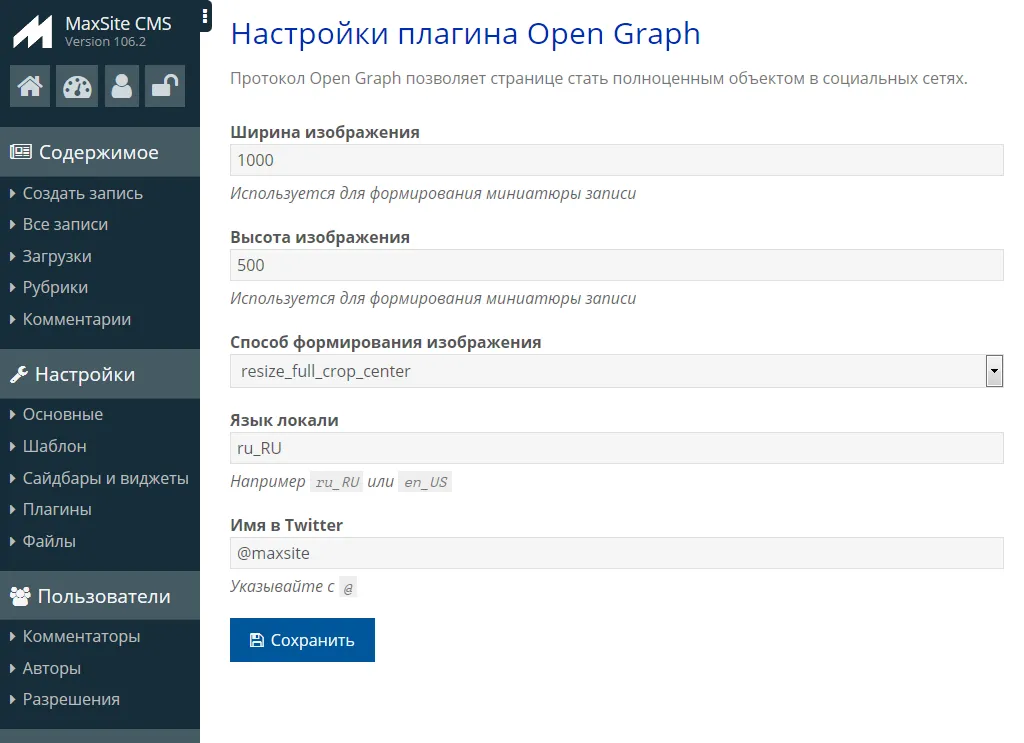Click the Ширина изображения input field
Screen dimensions: 1024x743
click(x=616, y=160)
